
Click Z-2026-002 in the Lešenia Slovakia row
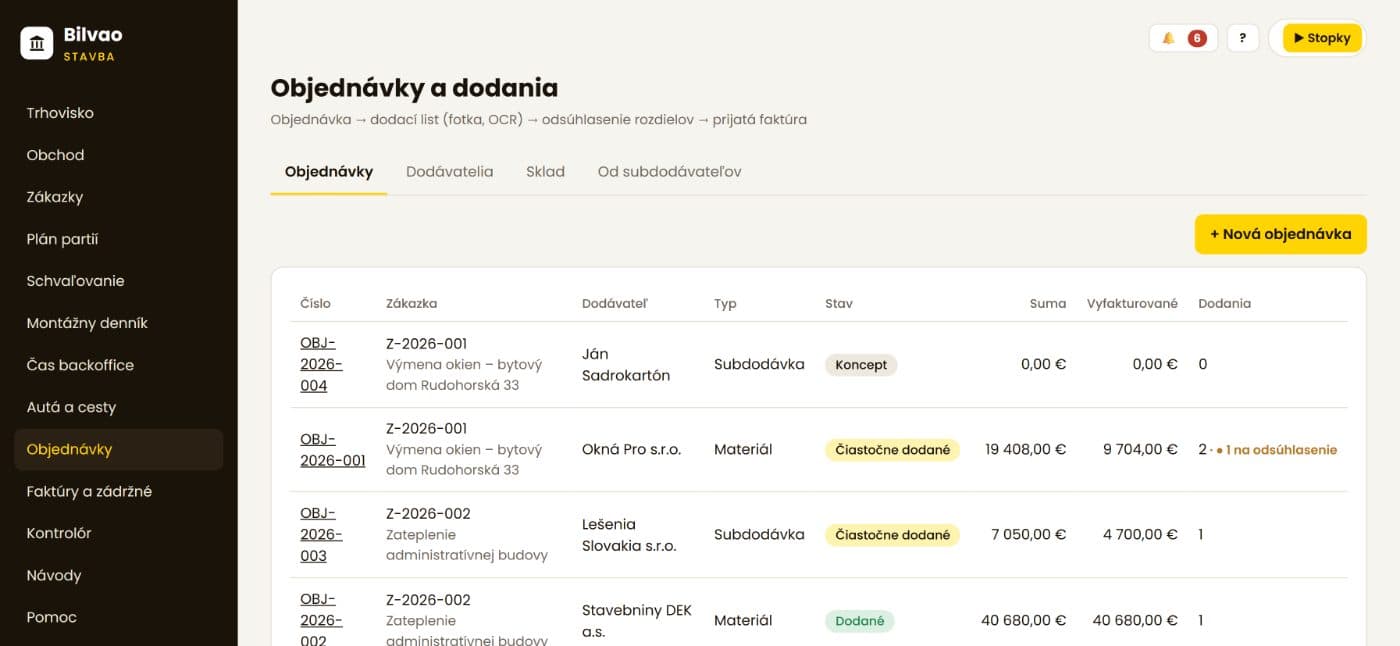click(428, 514)
